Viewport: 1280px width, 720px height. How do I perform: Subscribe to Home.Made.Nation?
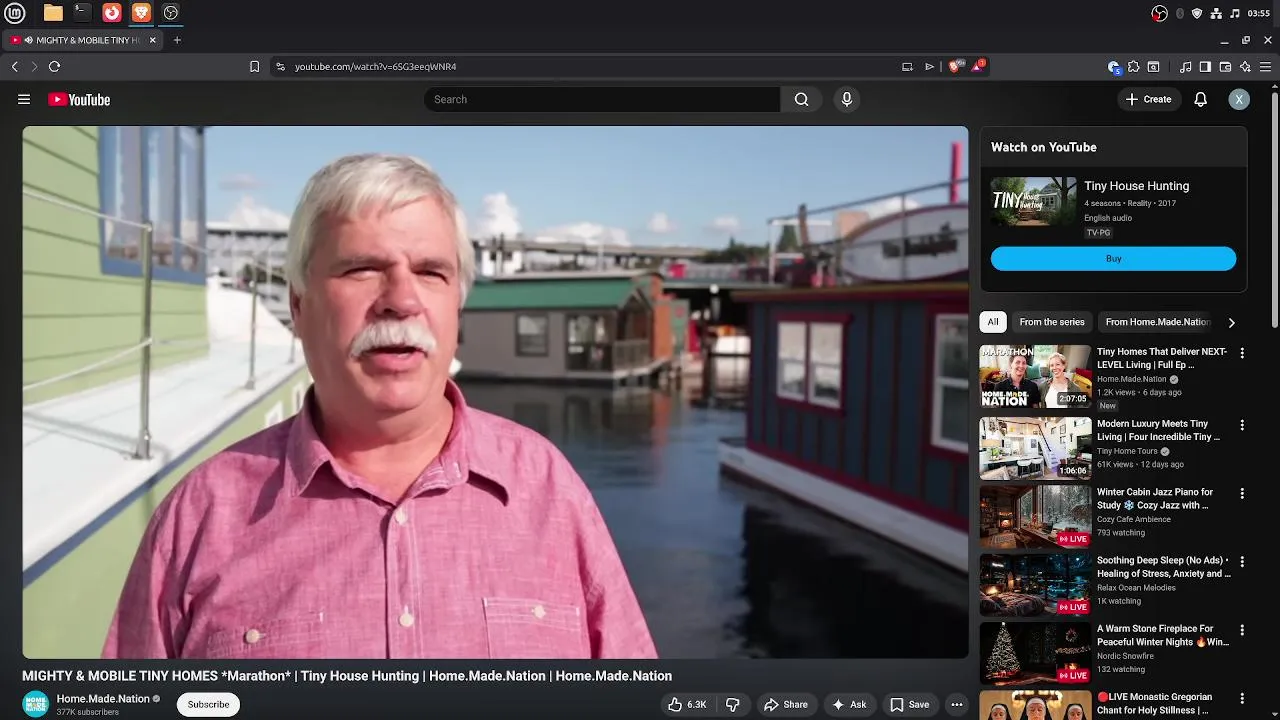click(208, 704)
